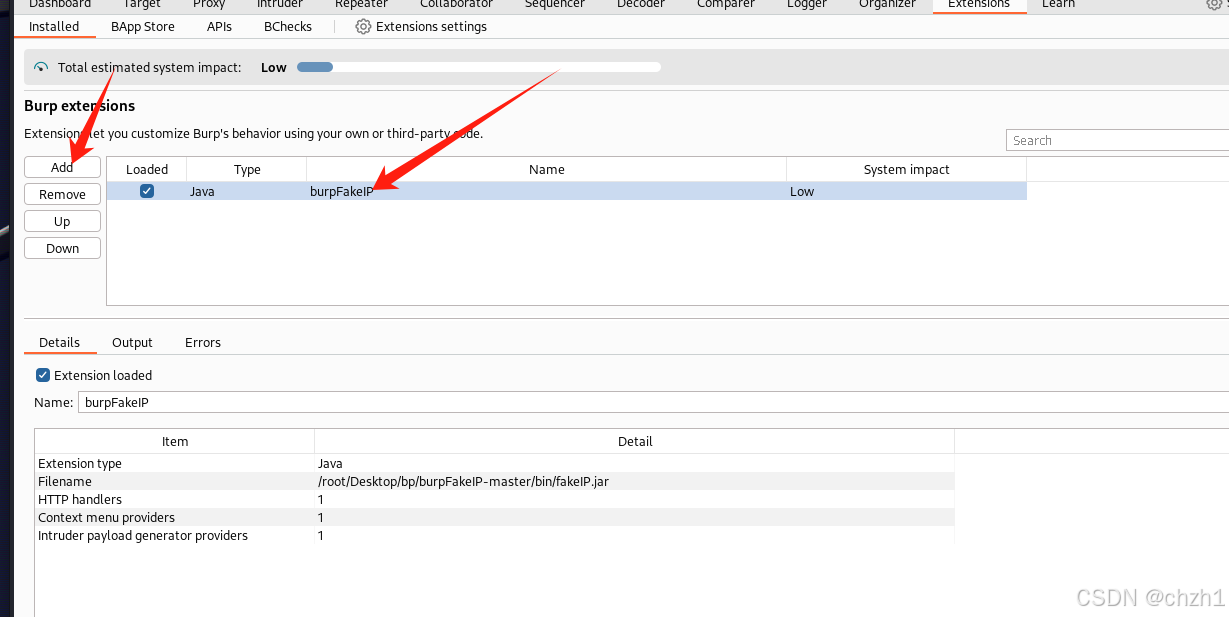The image size is (1229, 617).
Task: Open the Comparer main tab
Action: point(726,5)
